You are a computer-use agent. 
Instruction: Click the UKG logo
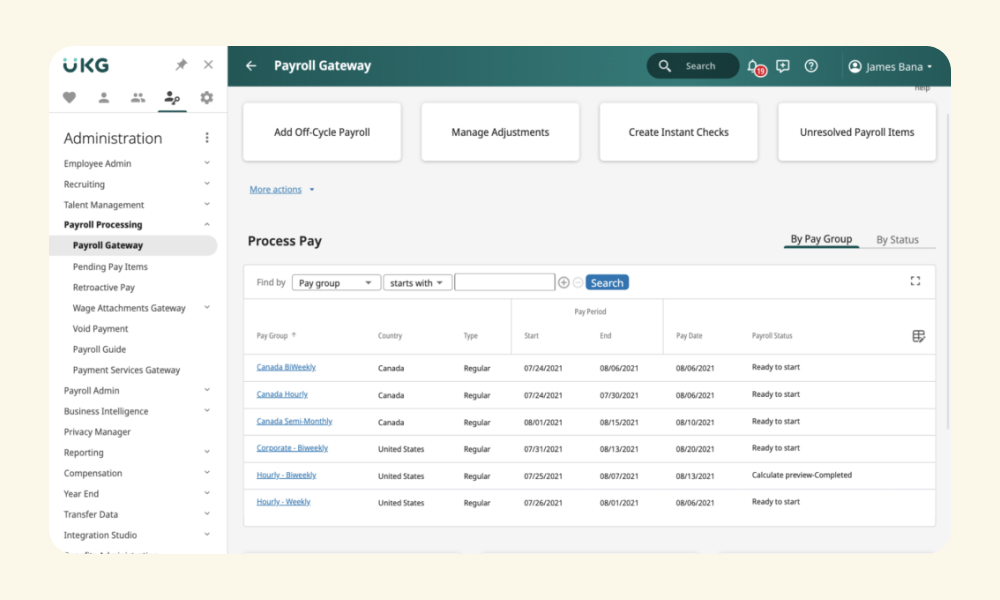[x=86, y=65]
